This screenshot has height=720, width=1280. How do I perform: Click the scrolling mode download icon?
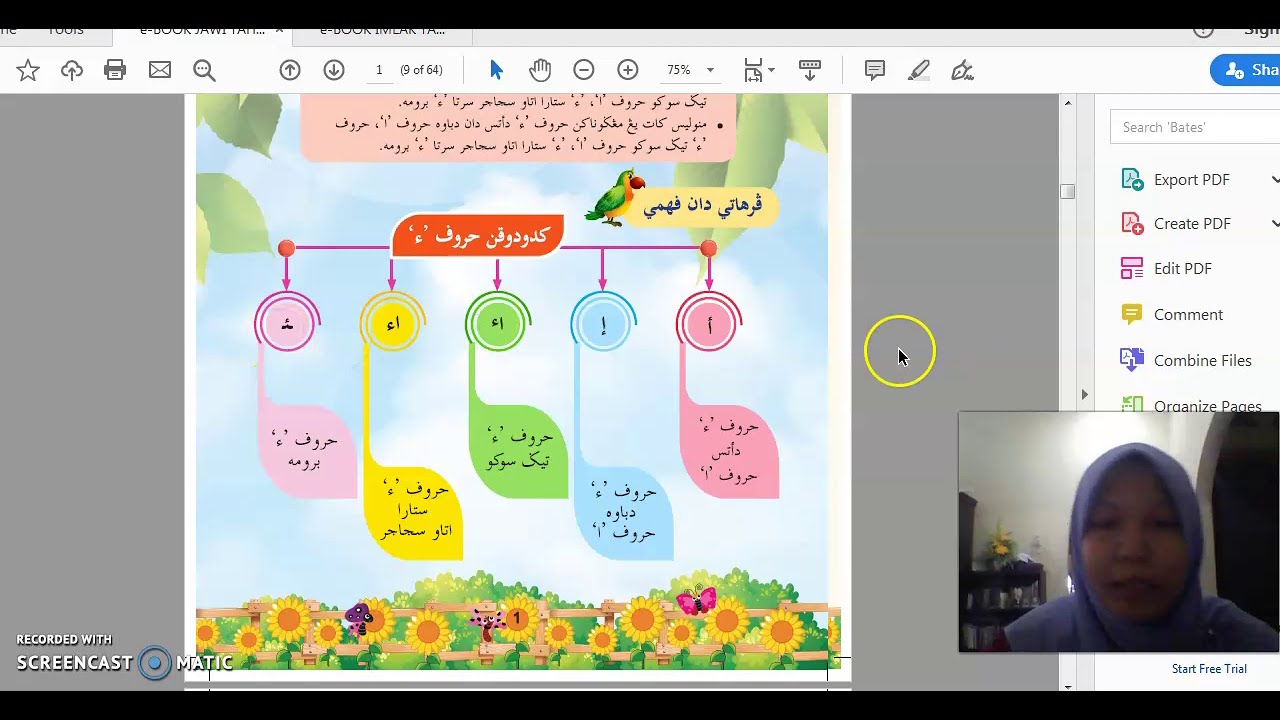[810, 70]
